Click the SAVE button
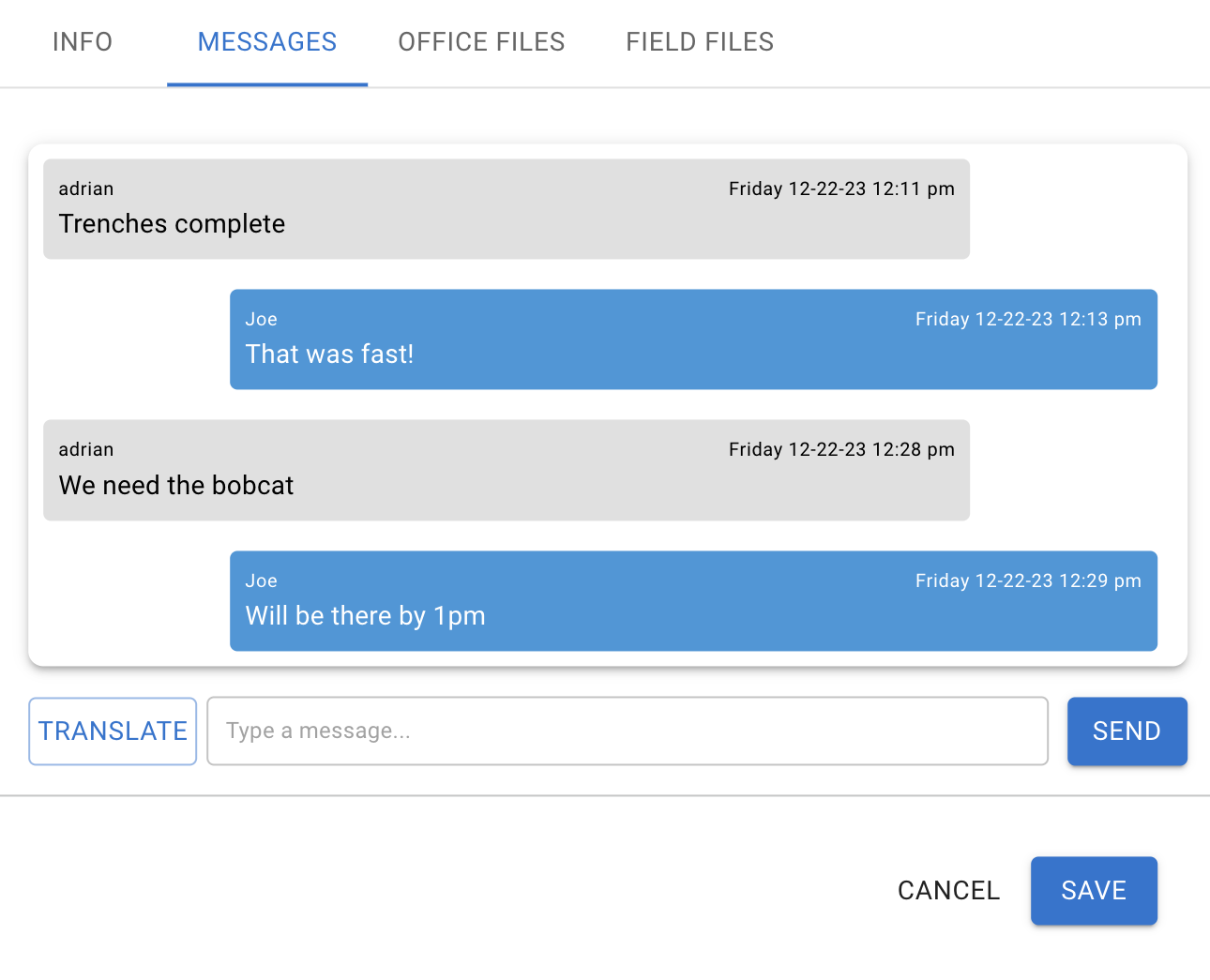Viewport: 1210px width, 980px height. (x=1094, y=891)
